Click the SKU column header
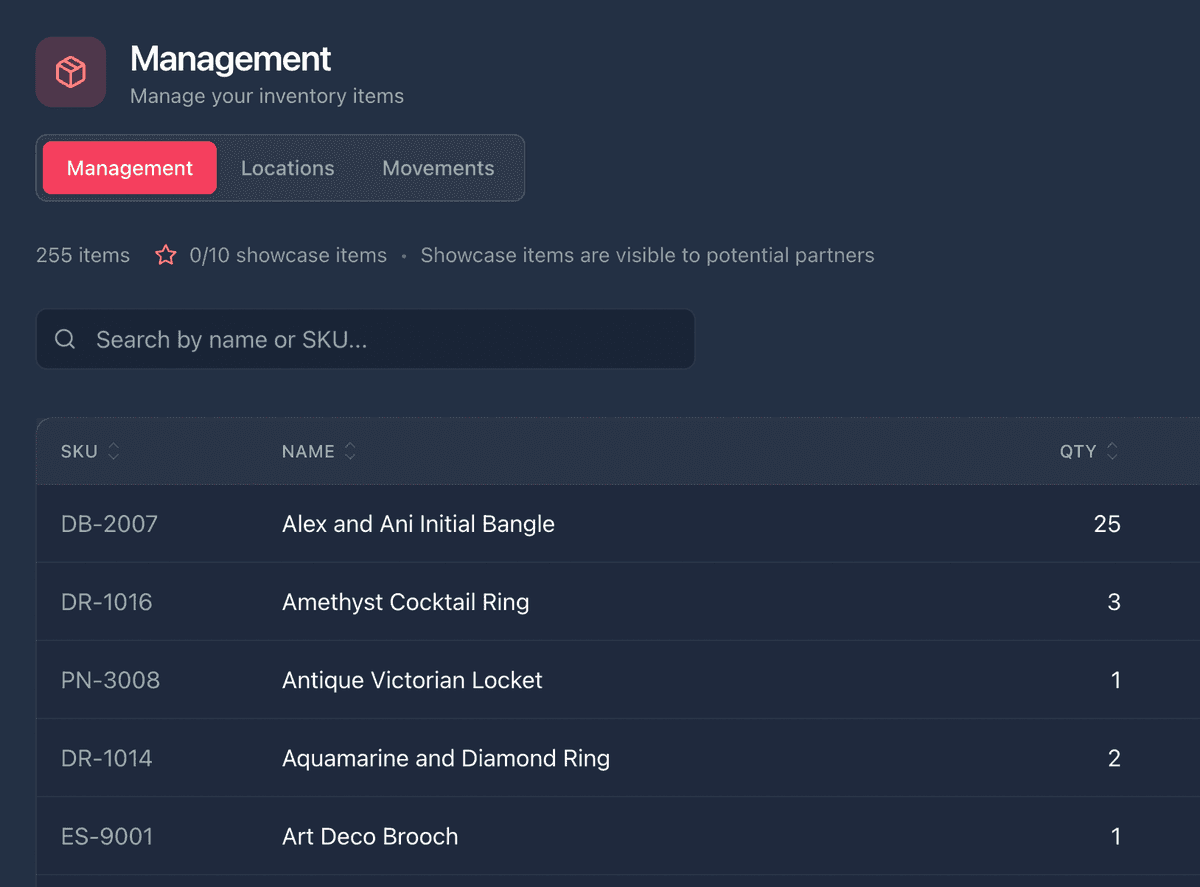 click(80, 452)
